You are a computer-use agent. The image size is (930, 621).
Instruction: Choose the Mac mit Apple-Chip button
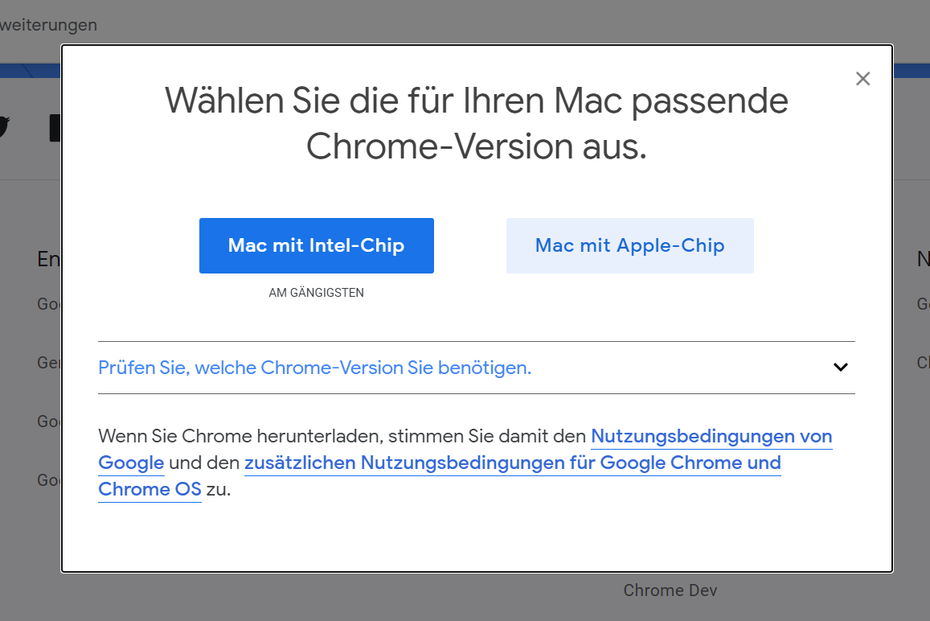point(629,246)
